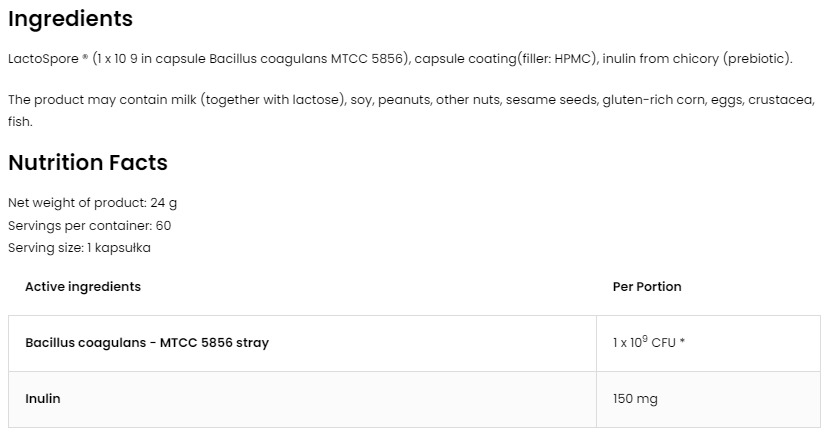Click the Net weight of product line
The width and height of the screenshot is (835, 439).
pyautogui.click(x=92, y=203)
